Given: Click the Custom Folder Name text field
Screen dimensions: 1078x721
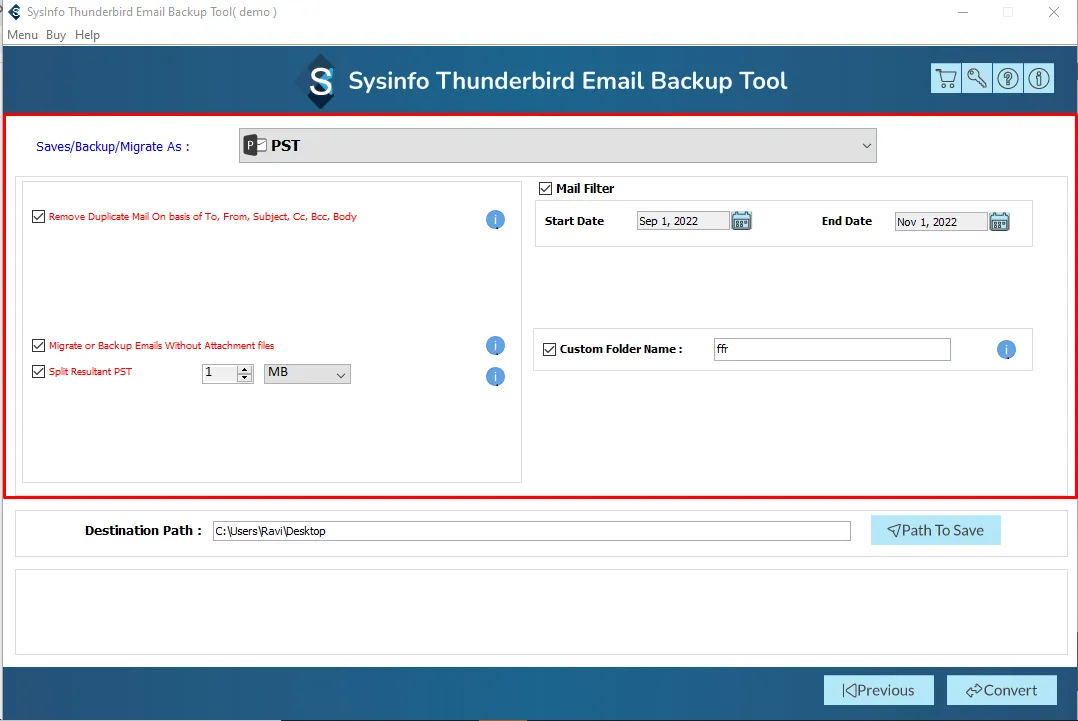Looking at the screenshot, I should 831,349.
